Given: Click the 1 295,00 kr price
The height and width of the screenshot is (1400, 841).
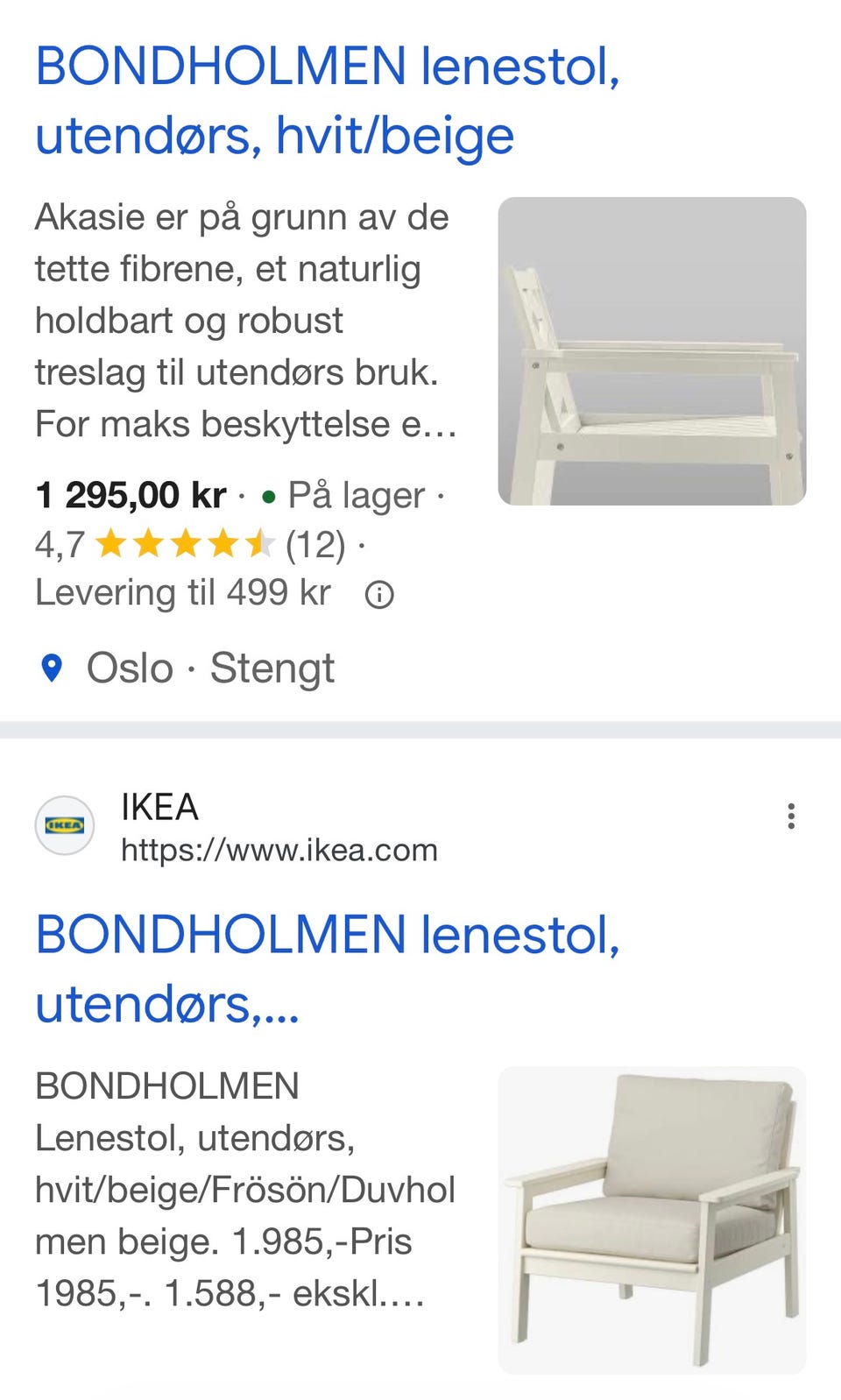Looking at the screenshot, I should pos(131,496).
